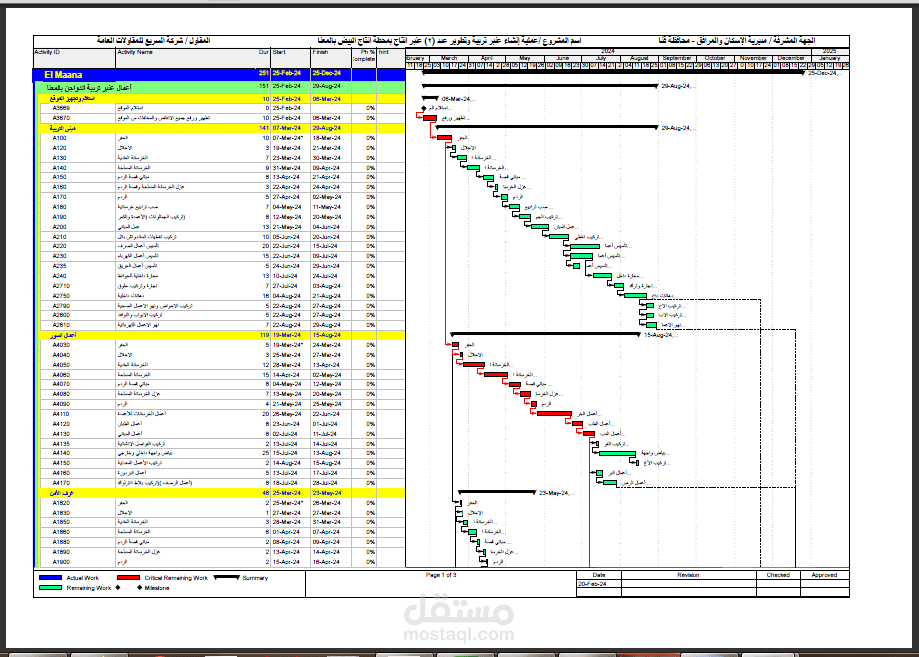Select activity ID A220 cell
Screen dimensions: 919x657
pos(59,246)
